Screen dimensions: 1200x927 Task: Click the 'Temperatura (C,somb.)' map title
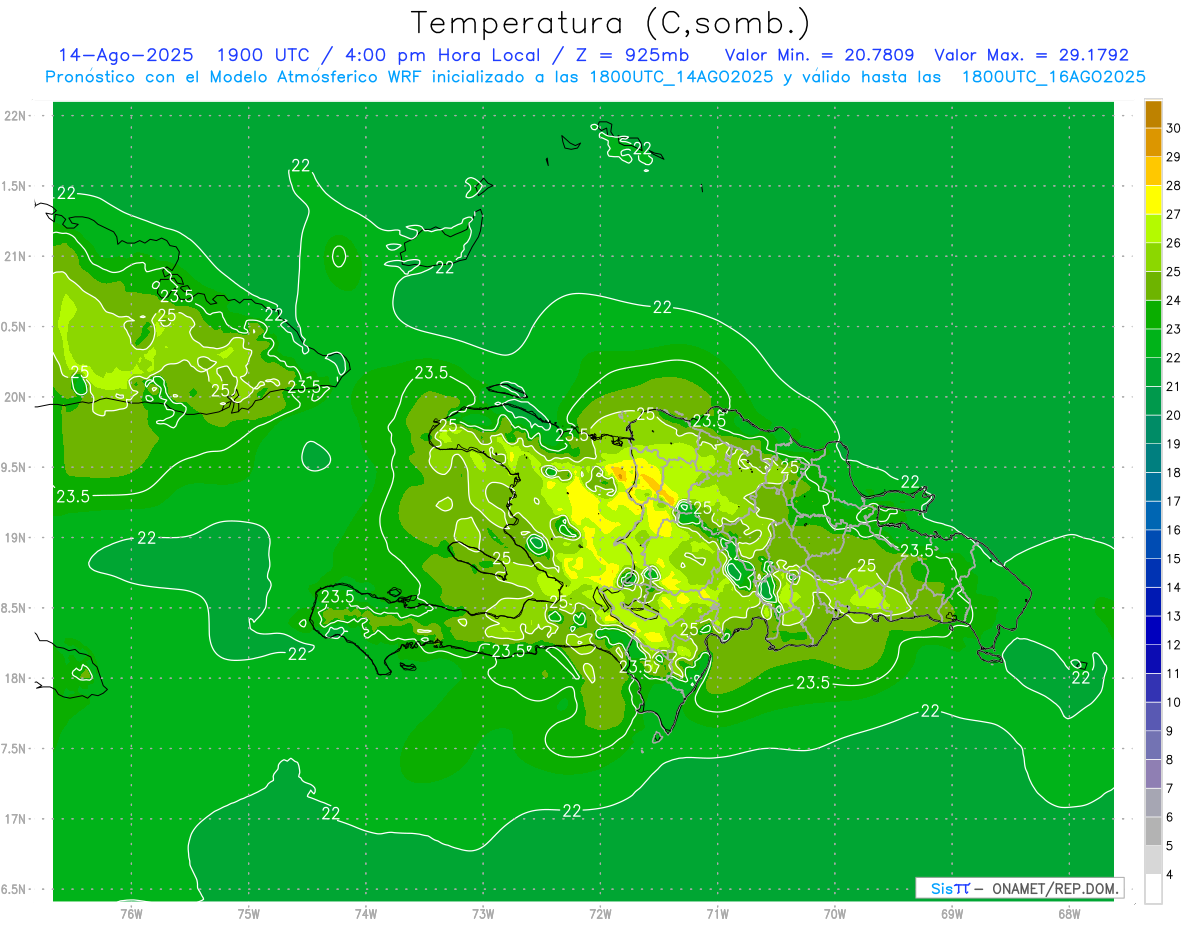point(610,23)
